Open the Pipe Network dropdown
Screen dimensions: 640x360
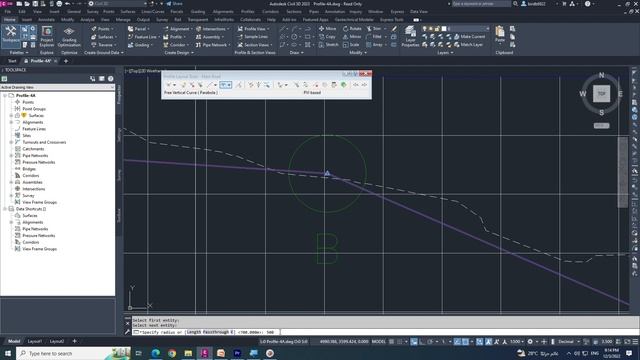(x=213, y=44)
